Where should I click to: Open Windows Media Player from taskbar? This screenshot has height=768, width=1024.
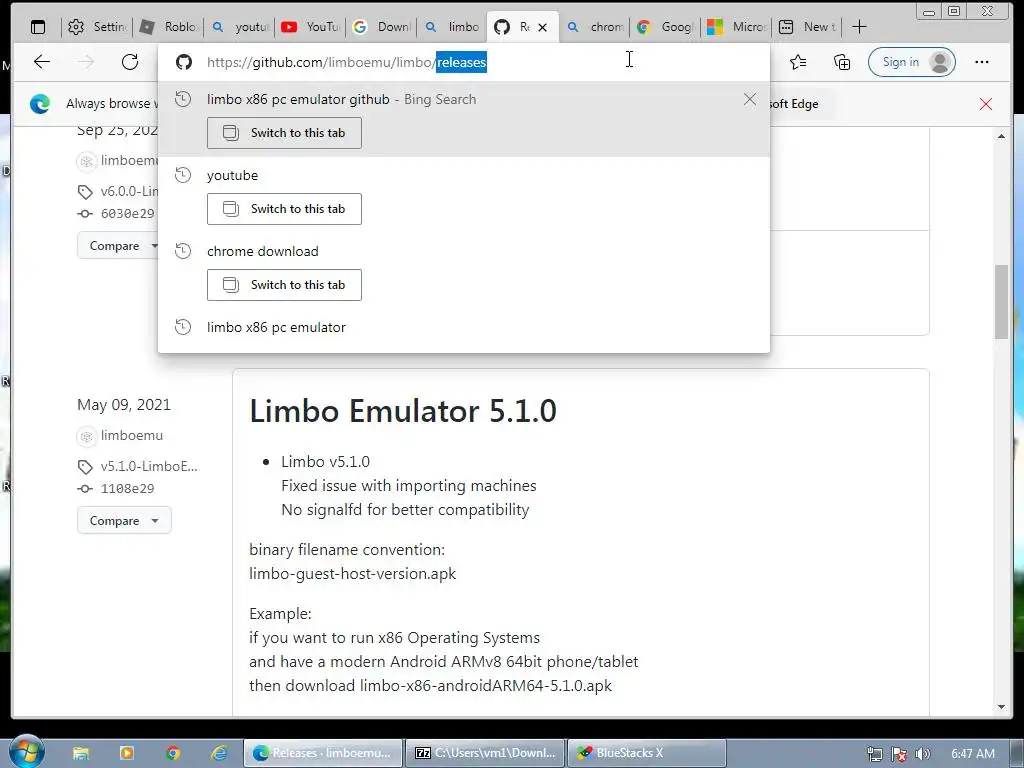127,754
